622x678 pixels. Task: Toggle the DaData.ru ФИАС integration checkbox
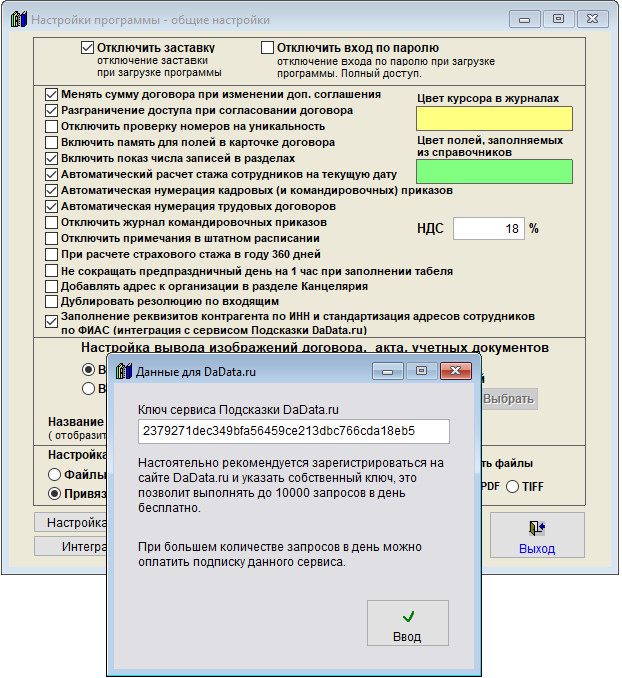[51, 322]
